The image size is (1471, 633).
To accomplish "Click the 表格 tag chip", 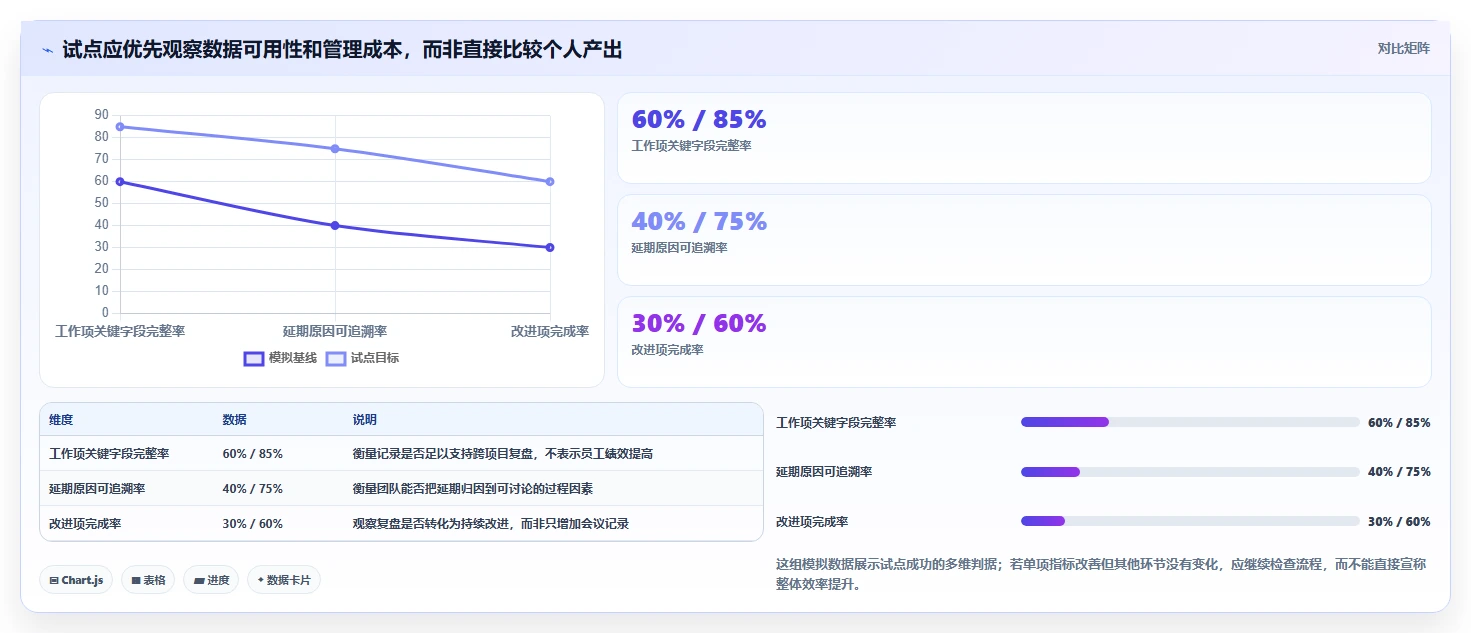I will click(148, 580).
